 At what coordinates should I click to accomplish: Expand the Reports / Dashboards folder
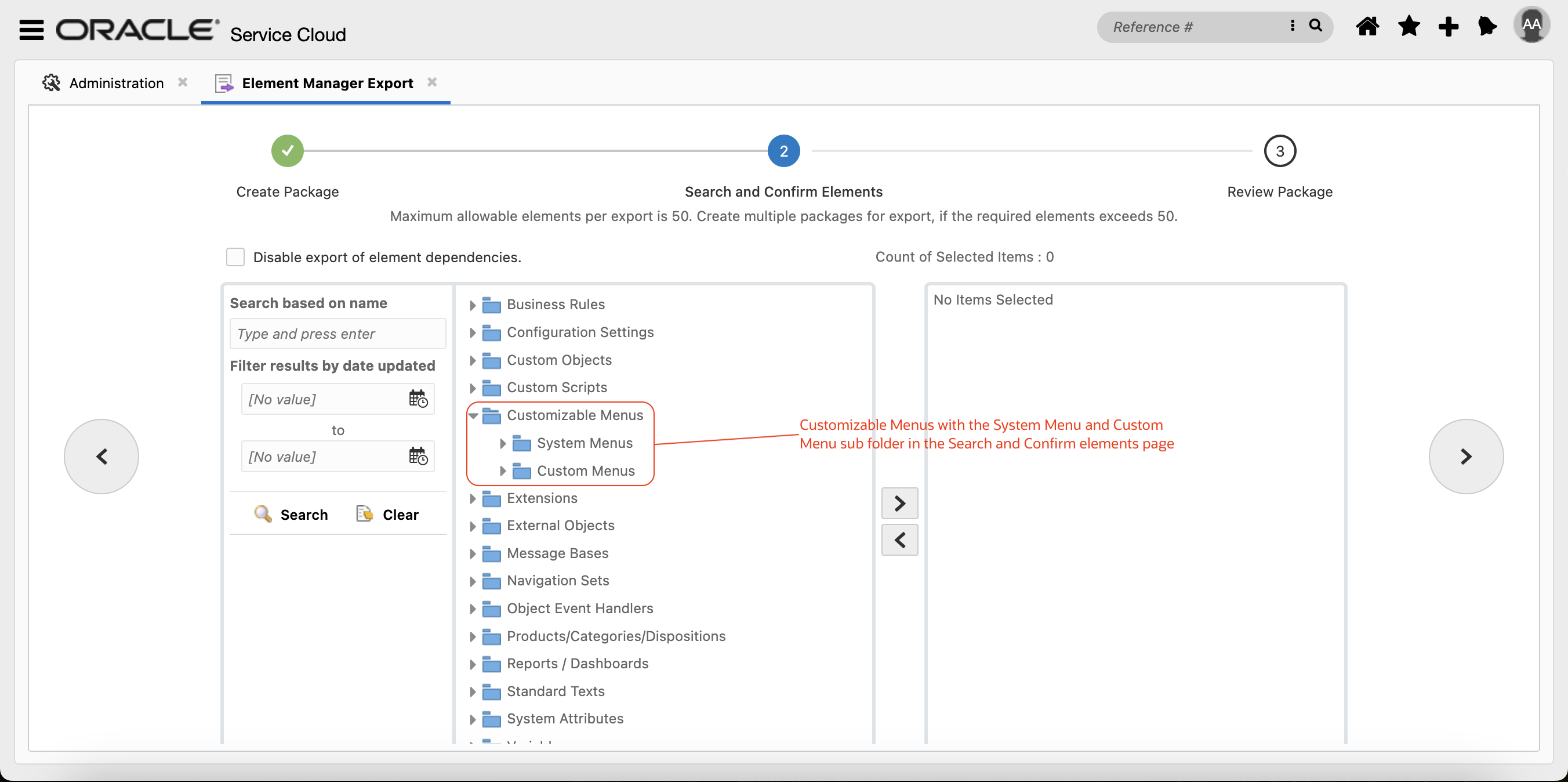473,664
